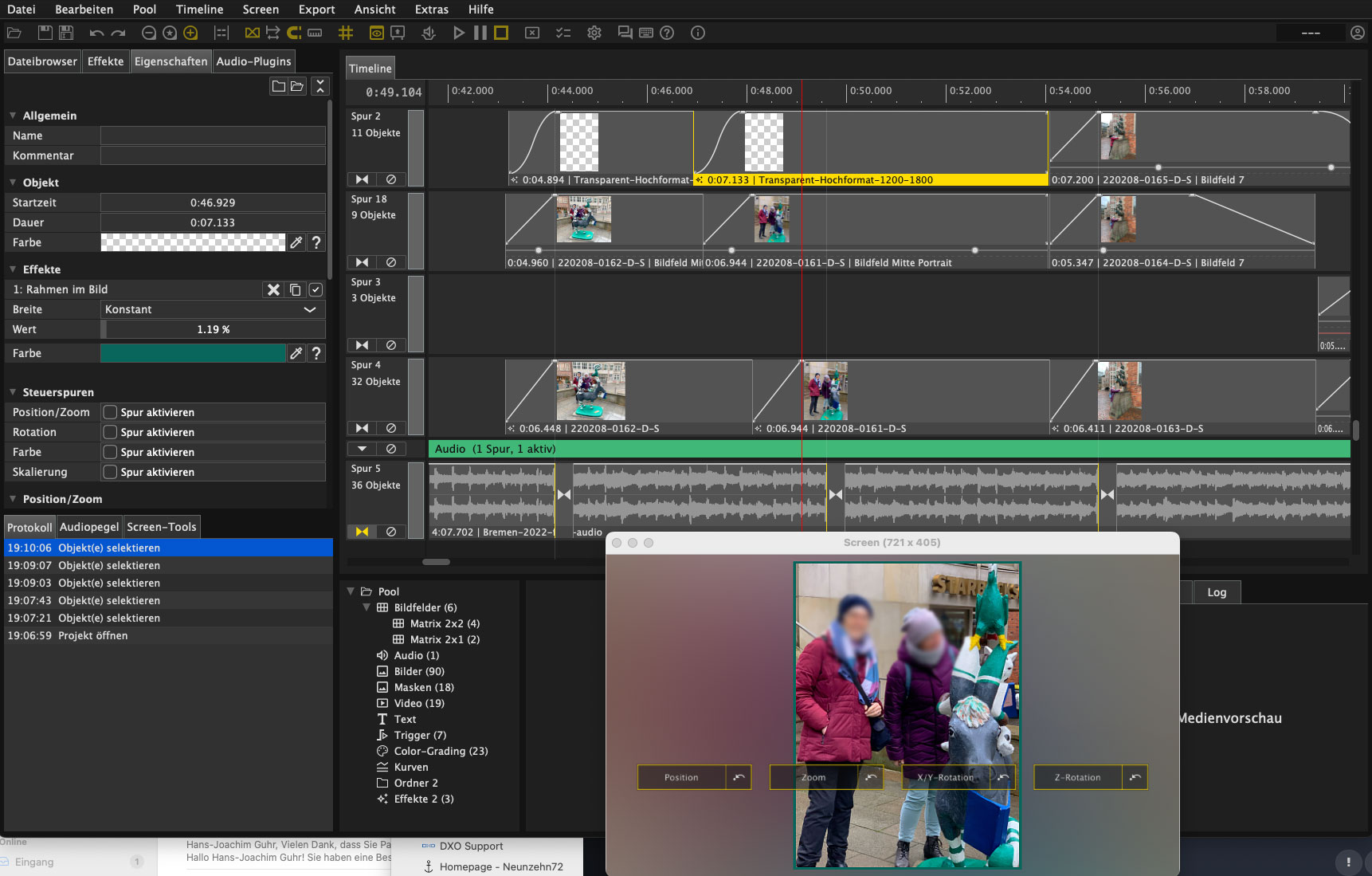Click the keyboard shortcuts icon

tap(646, 33)
